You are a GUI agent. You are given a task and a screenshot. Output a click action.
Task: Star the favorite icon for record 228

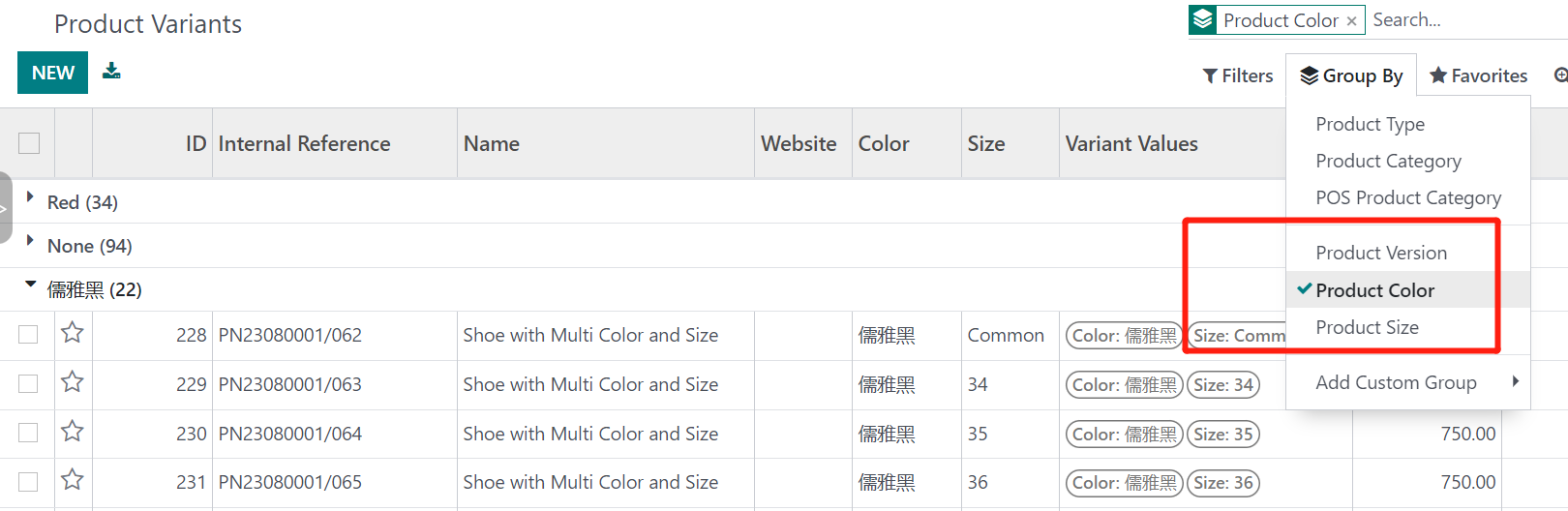tap(73, 334)
